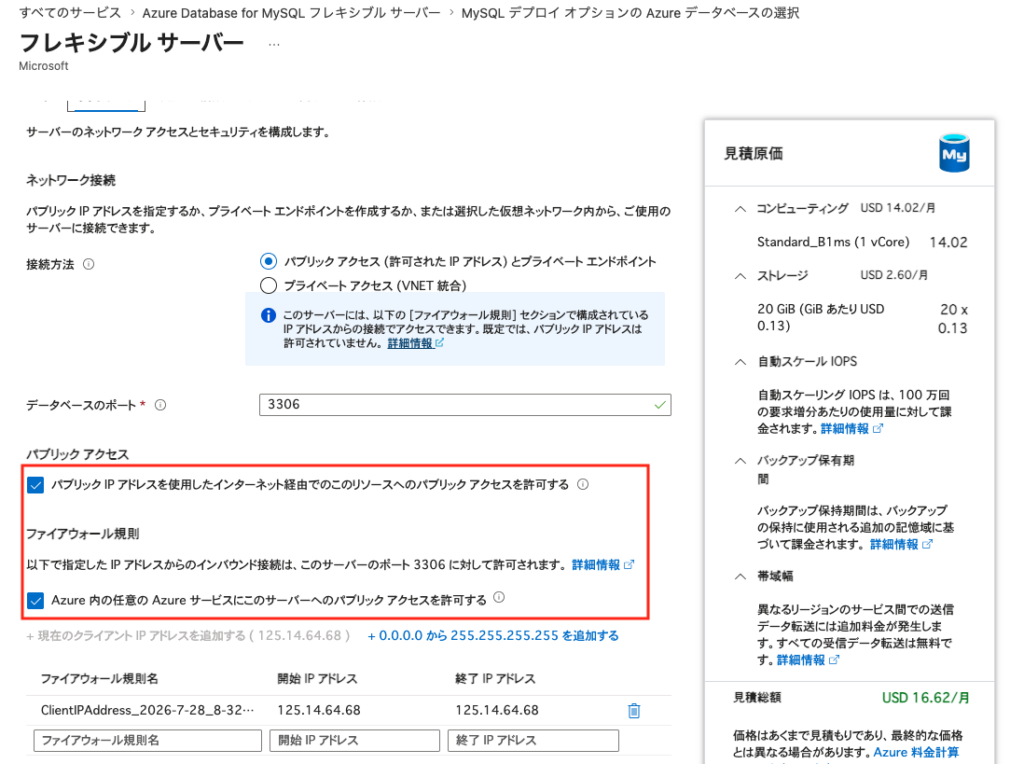This screenshot has height=764, width=1024.
Task: Click info icon after Azure サービス access checkbox label
Action: point(499,597)
